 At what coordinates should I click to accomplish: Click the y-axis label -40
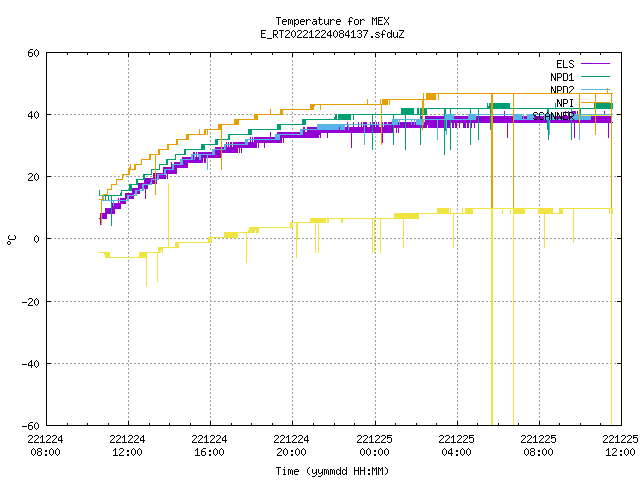point(31,364)
